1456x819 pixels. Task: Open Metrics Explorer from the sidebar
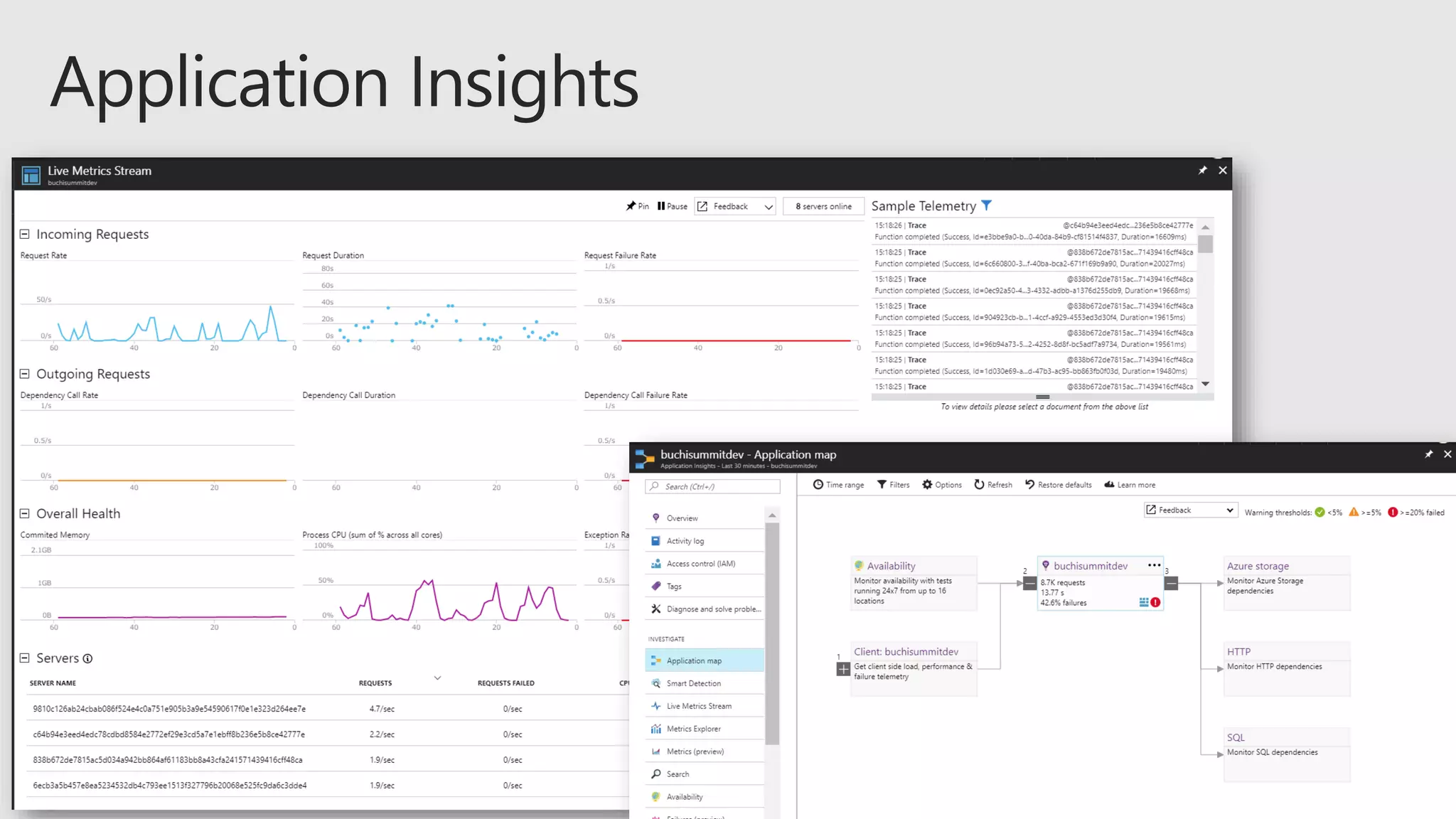tap(693, 729)
